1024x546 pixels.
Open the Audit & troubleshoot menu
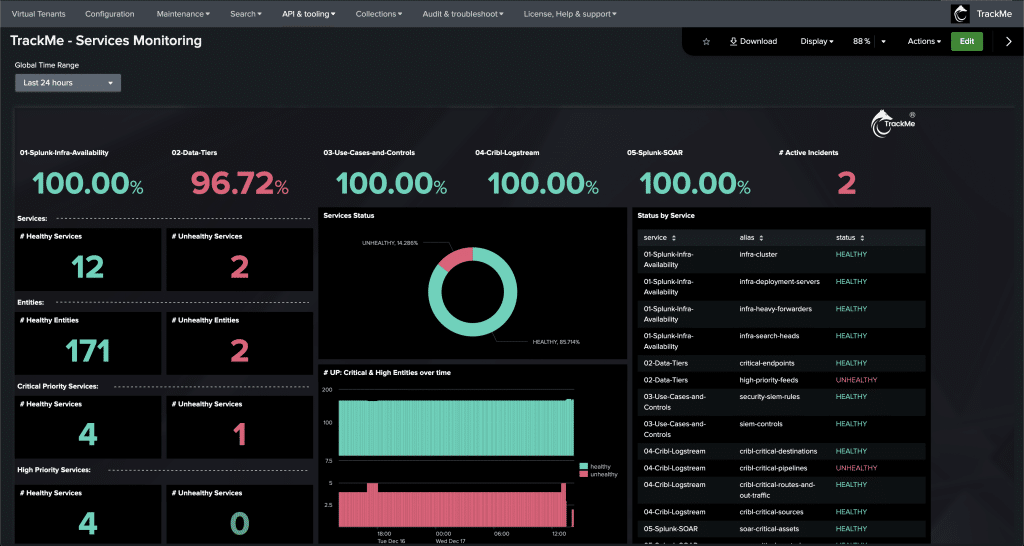(463, 14)
